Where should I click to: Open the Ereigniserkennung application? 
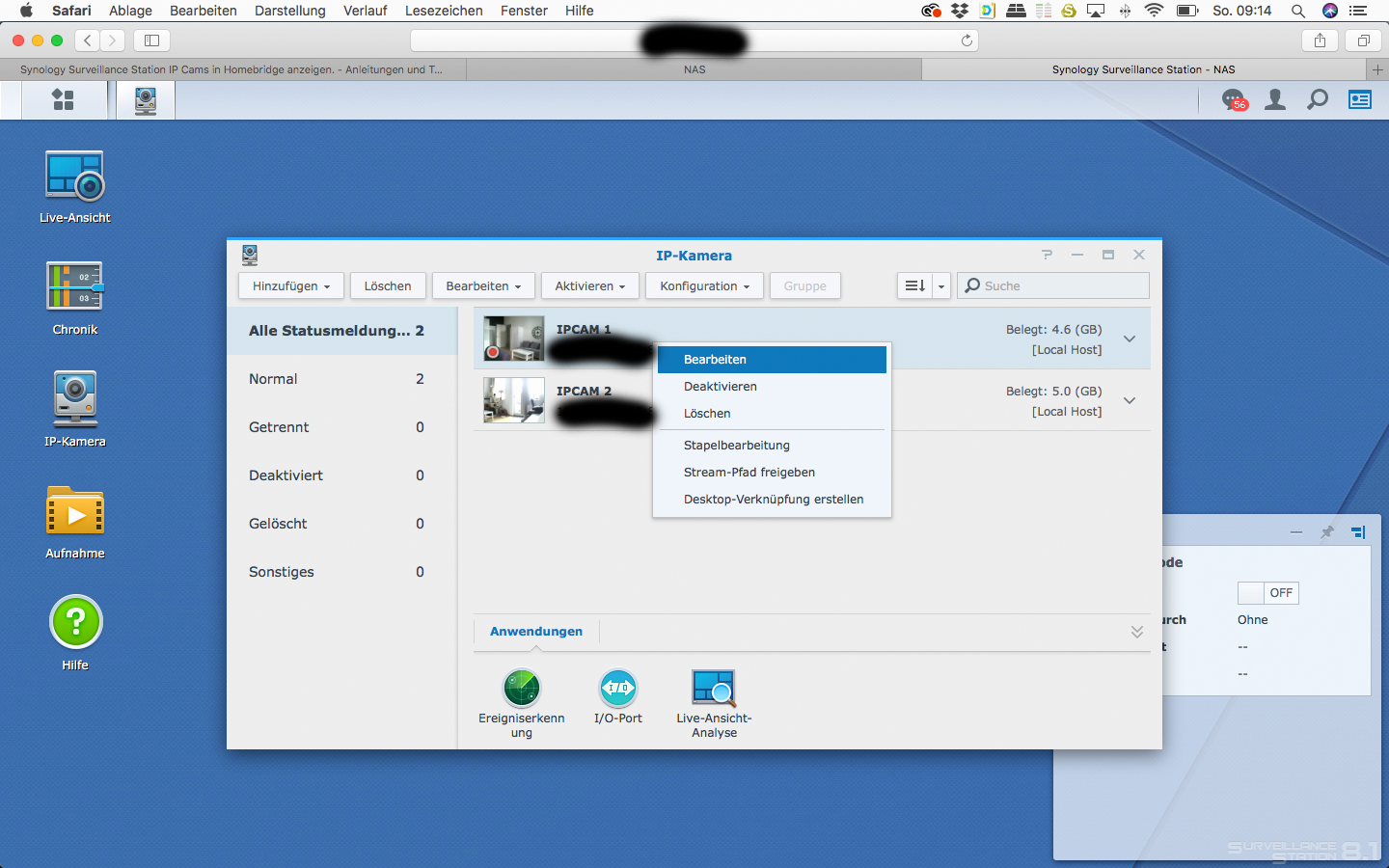click(x=522, y=689)
